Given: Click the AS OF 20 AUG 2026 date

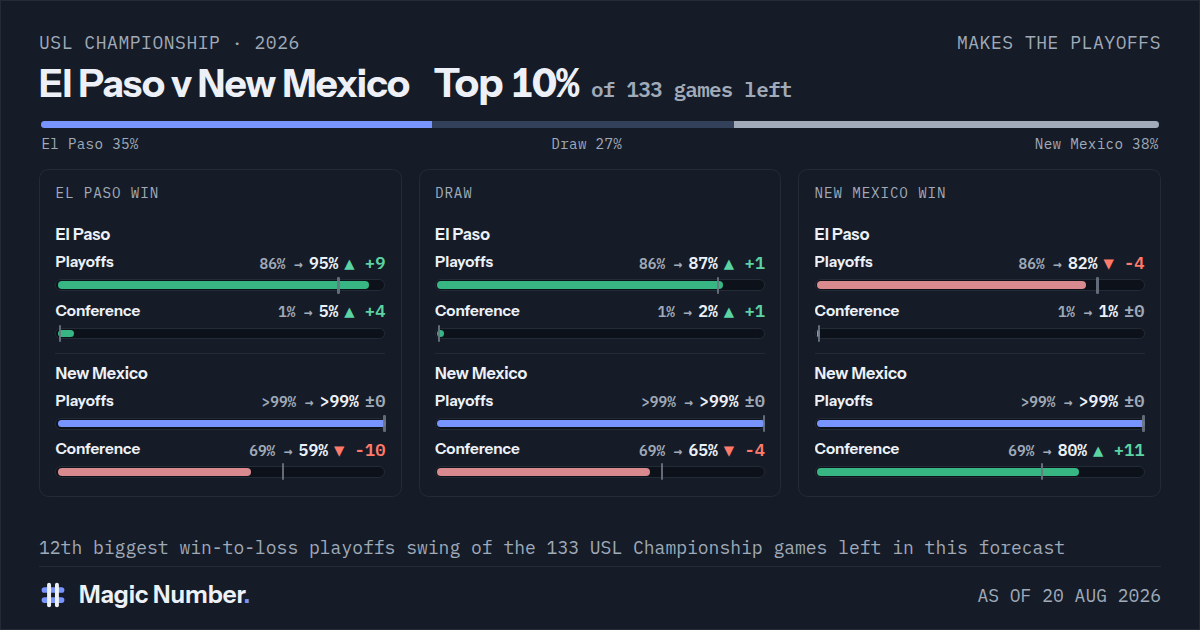Looking at the screenshot, I should pyautogui.click(x=1069, y=596).
